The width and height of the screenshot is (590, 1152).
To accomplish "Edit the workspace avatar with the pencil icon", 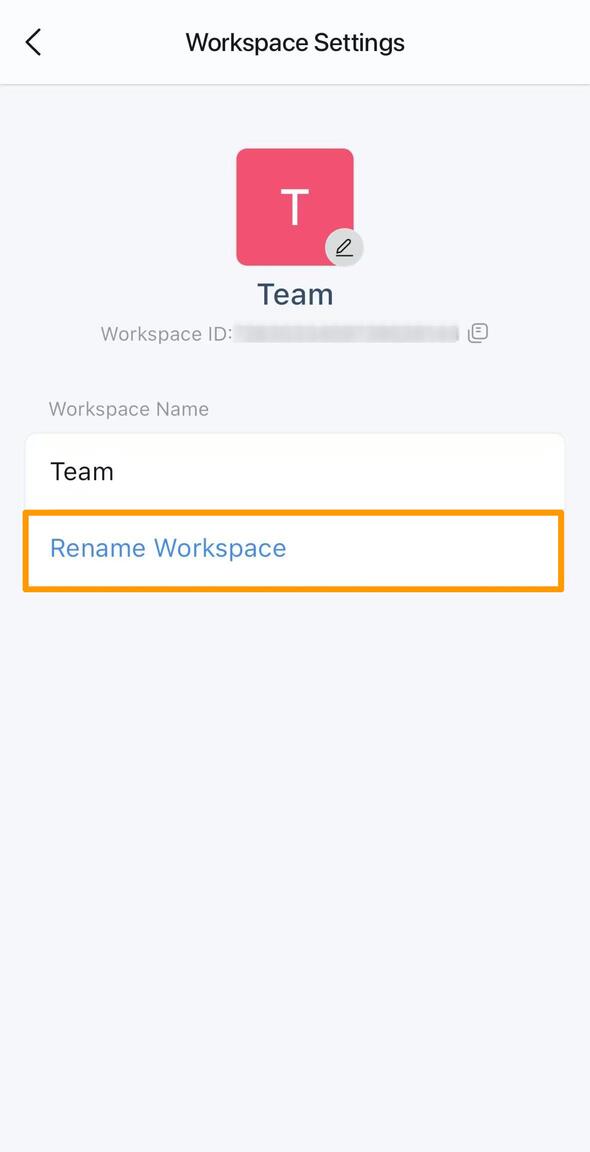I will tap(344, 248).
